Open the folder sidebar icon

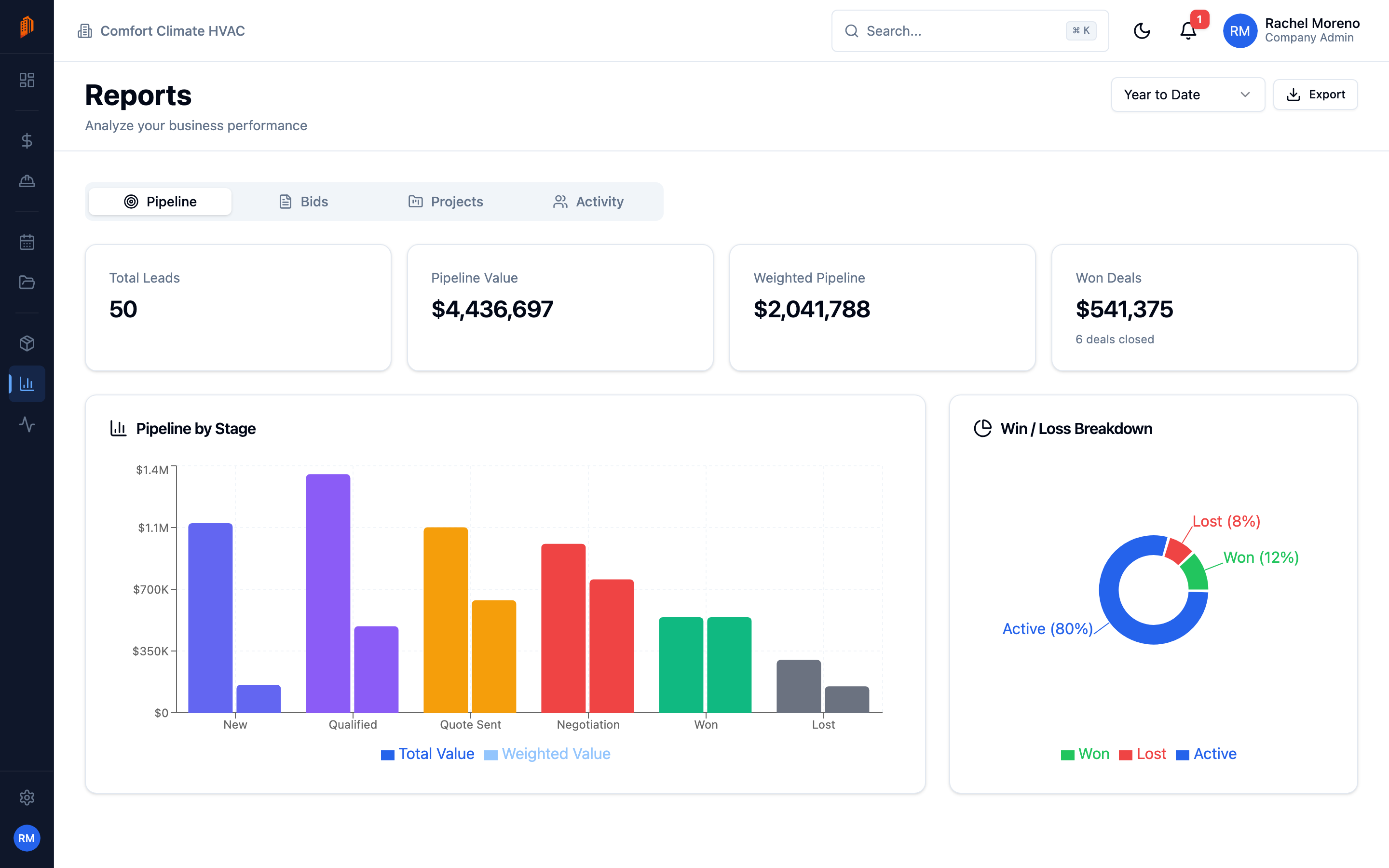coord(27,282)
